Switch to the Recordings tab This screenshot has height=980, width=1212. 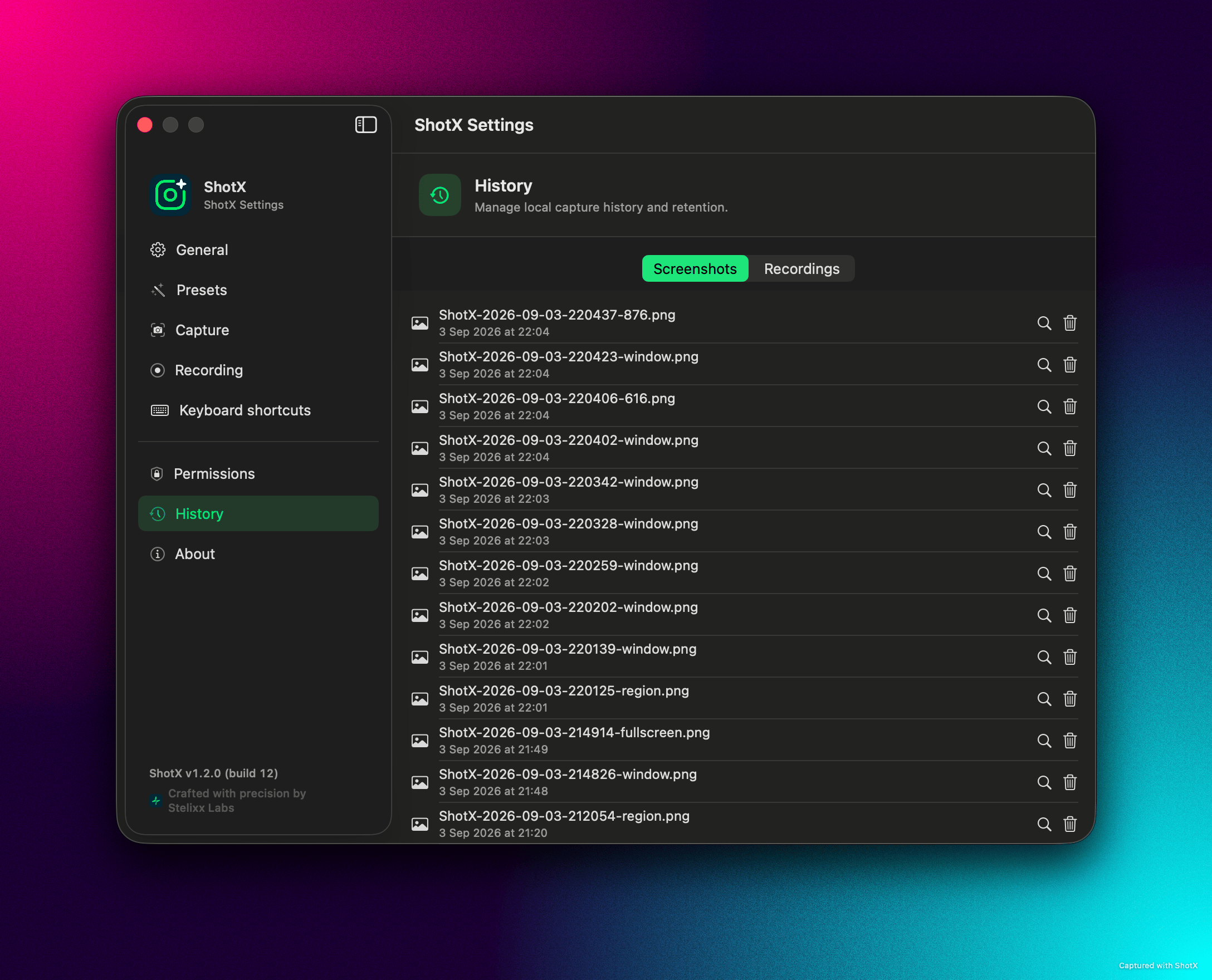click(802, 269)
